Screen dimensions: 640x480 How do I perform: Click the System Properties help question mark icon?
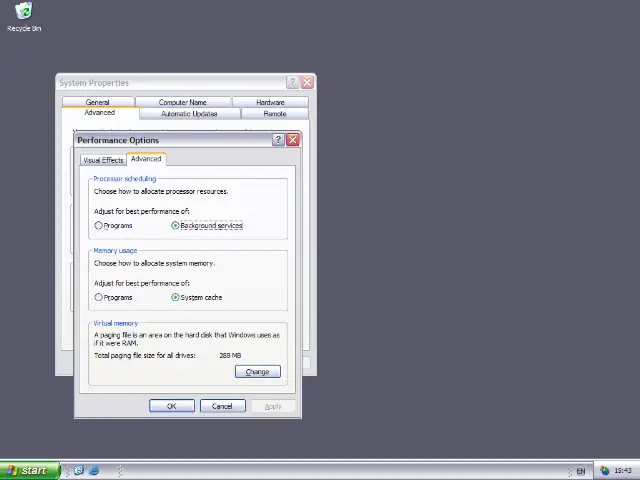[x=292, y=83]
